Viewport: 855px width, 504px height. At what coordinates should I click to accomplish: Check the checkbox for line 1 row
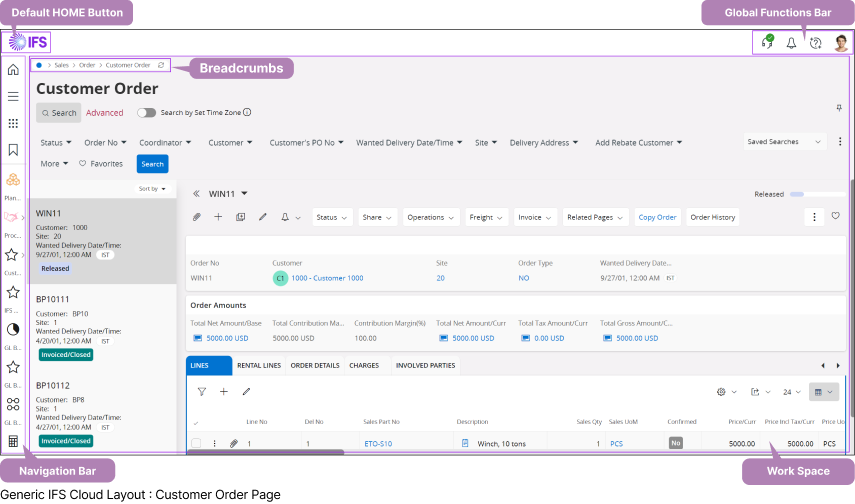[x=196, y=443]
